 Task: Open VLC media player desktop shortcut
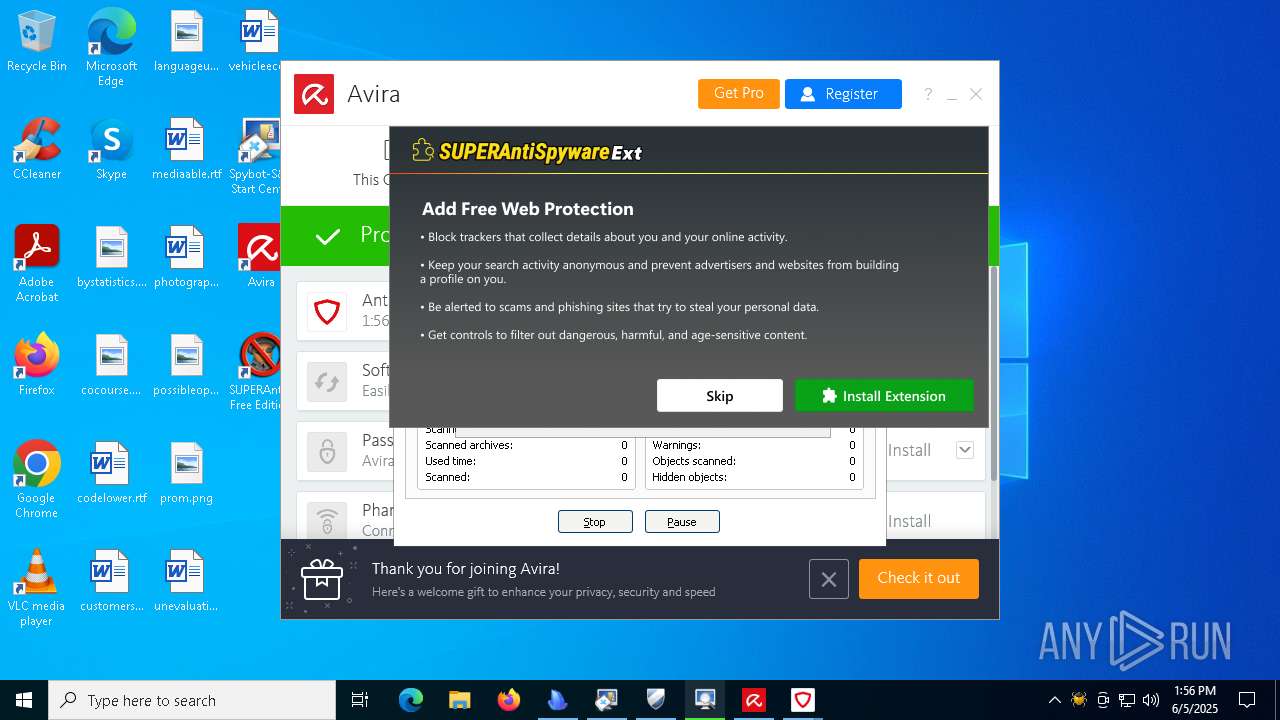click(37, 588)
